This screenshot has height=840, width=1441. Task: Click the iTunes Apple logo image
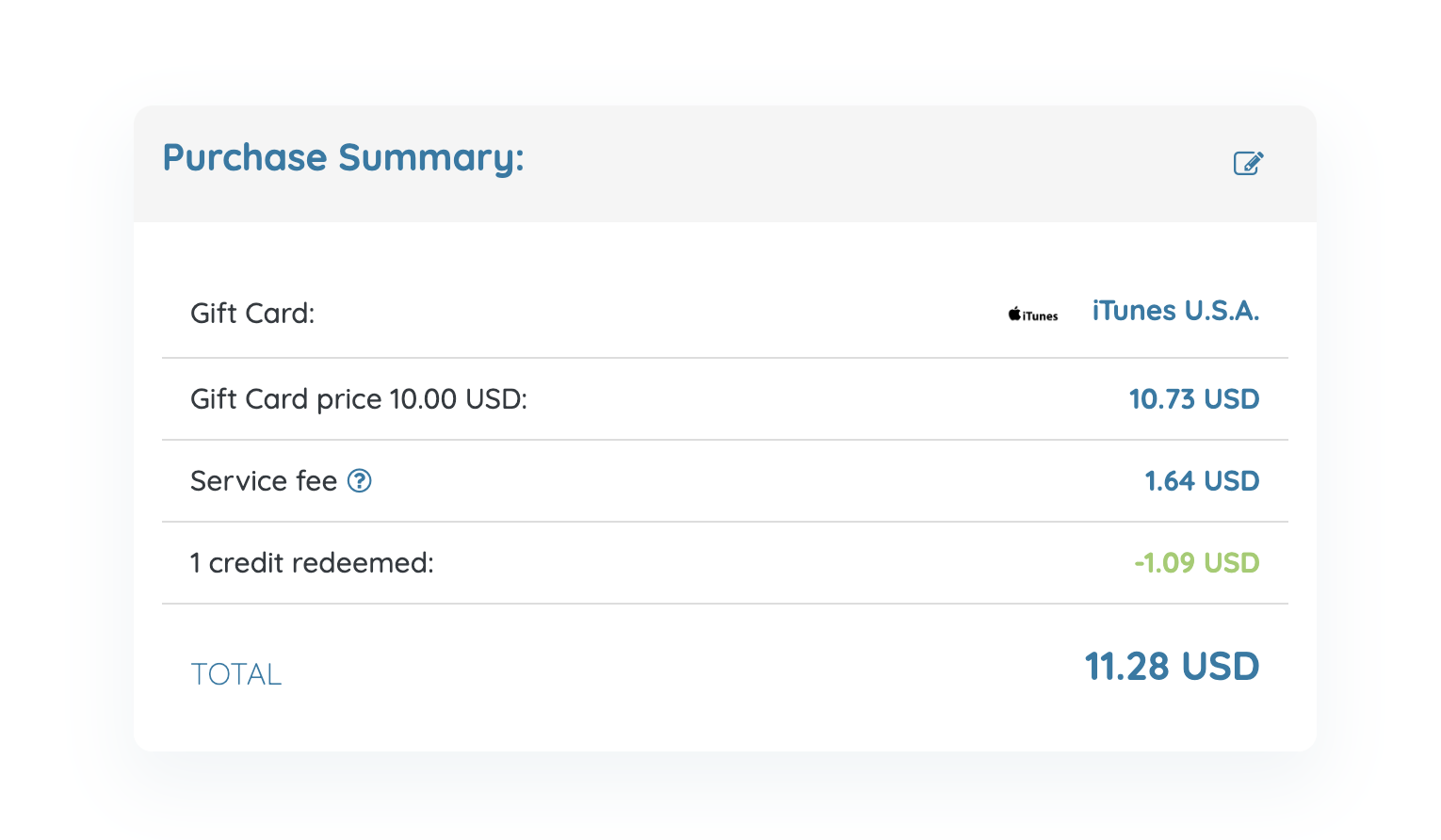coord(1033,315)
